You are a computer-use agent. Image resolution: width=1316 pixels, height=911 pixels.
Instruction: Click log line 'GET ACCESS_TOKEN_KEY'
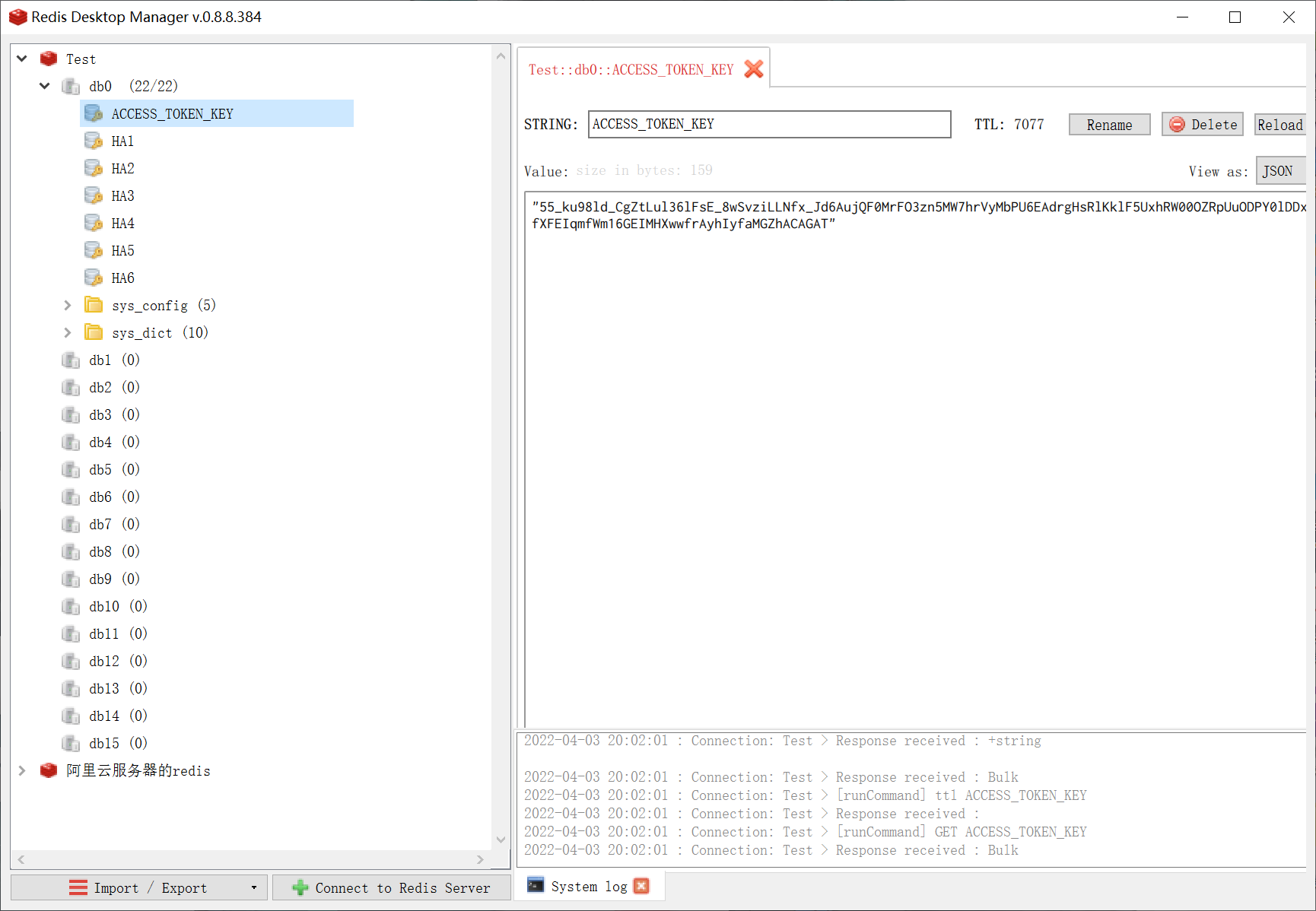tap(806, 831)
